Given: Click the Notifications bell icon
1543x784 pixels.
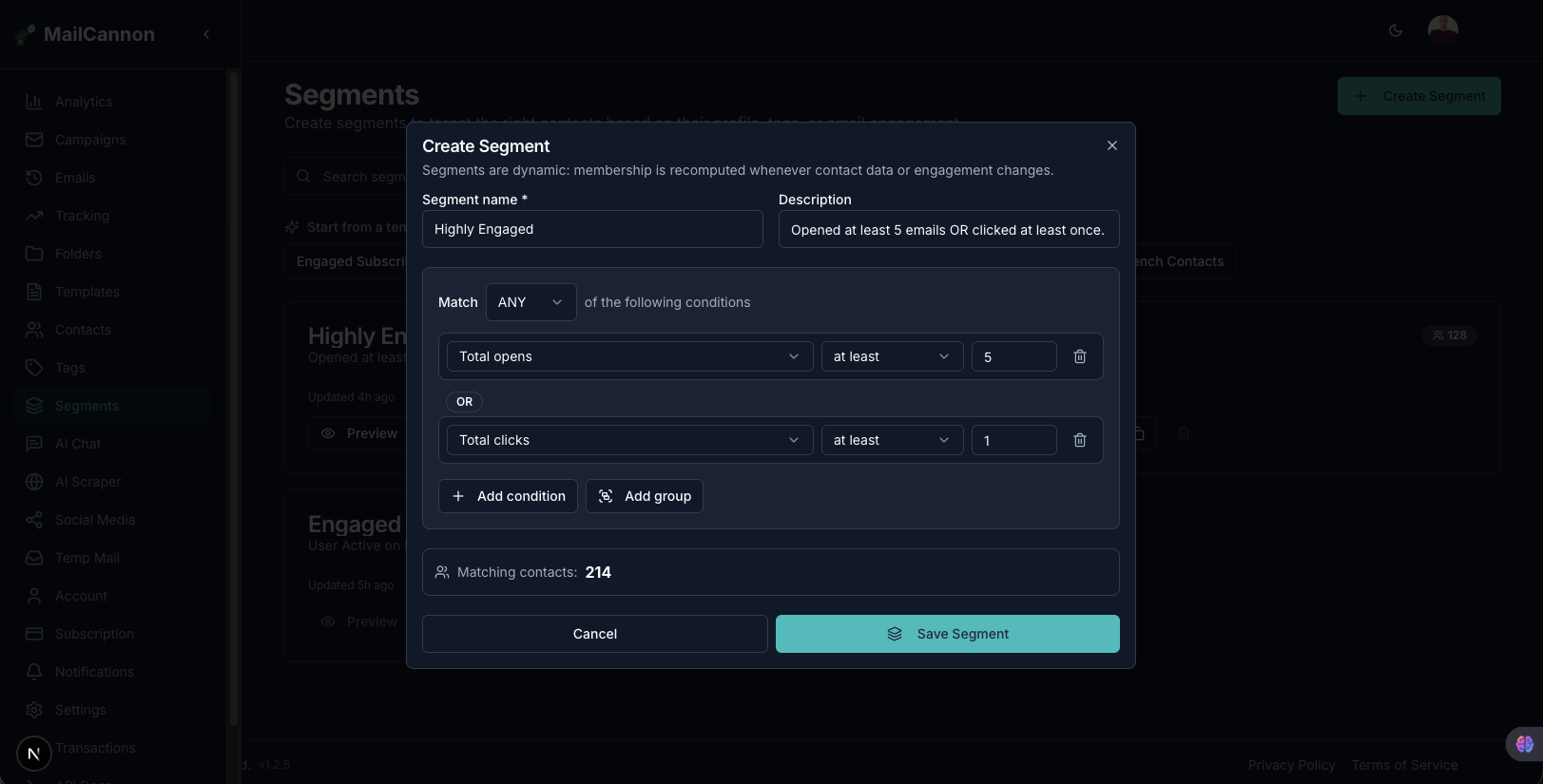Looking at the screenshot, I should (x=34, y=672).
